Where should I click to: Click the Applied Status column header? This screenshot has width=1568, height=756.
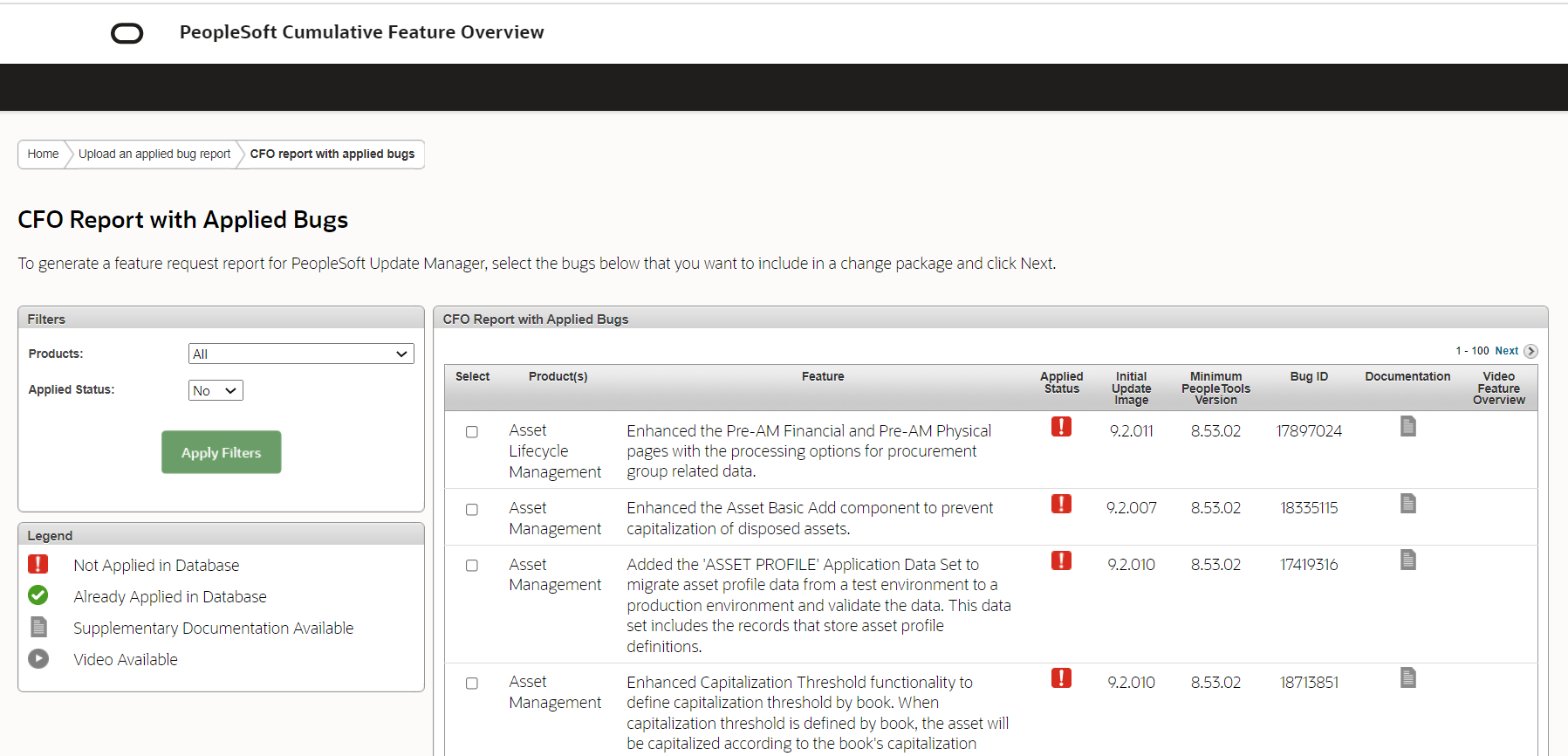click(1062, 382)
